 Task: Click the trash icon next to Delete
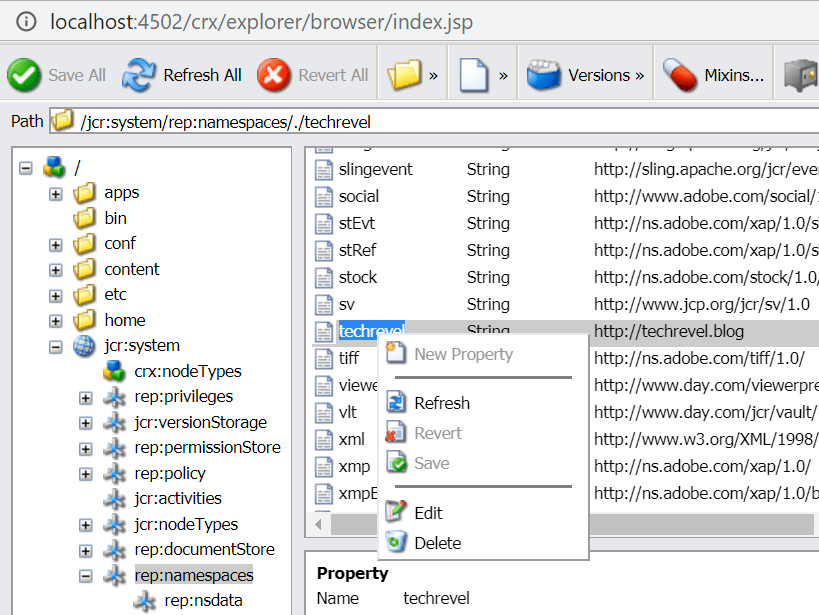pos(397,543)
